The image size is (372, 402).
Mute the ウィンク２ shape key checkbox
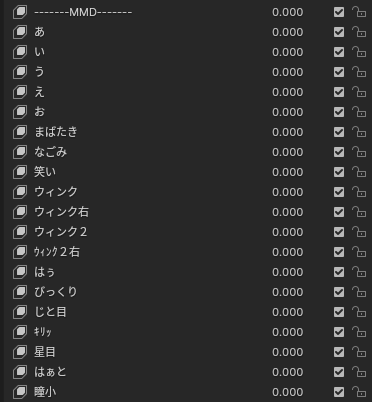pos(339,232)
